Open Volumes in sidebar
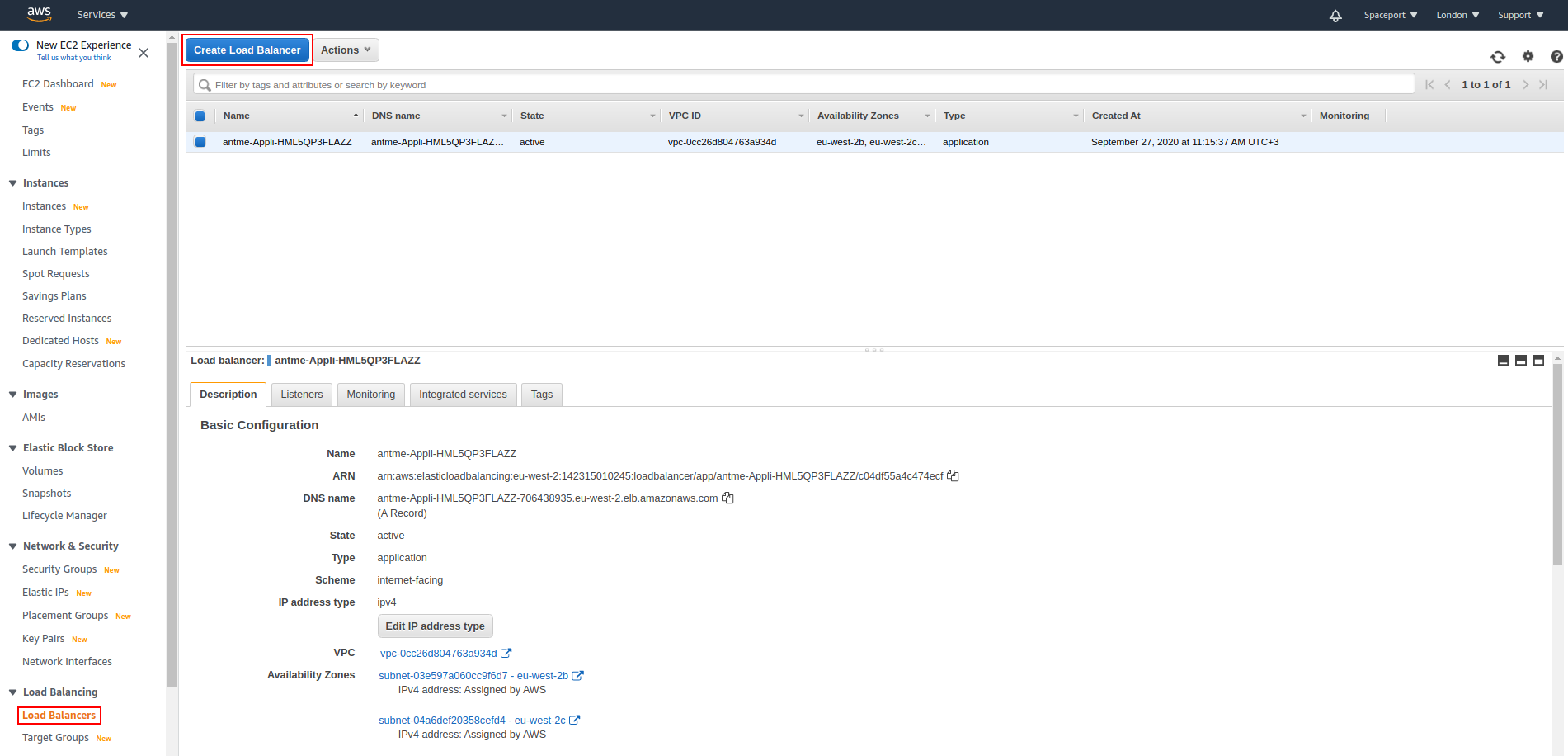Viewport: 1568px width, 756px height. pyautogui.click(x=43, y=471)
